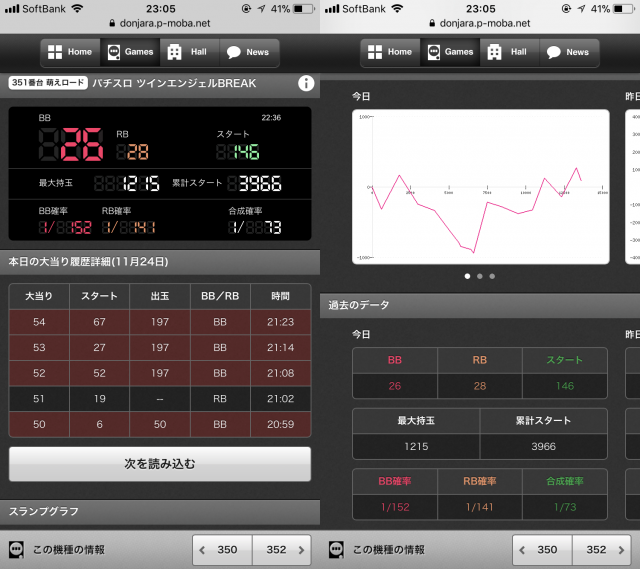Viewport: 640px width, 569px height.
Task: Go to previous machine 350 on right screen
Action: tap(542, 550)
